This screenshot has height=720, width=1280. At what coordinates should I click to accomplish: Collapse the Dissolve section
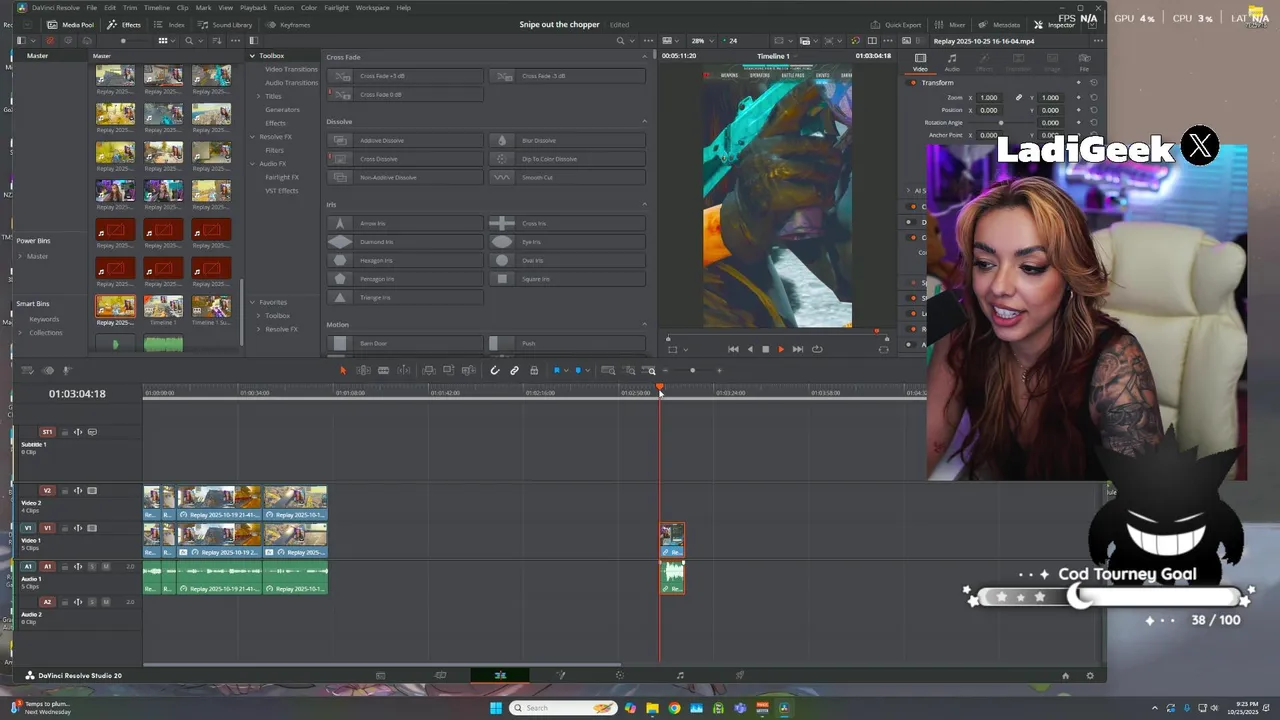tap(644, 122)
